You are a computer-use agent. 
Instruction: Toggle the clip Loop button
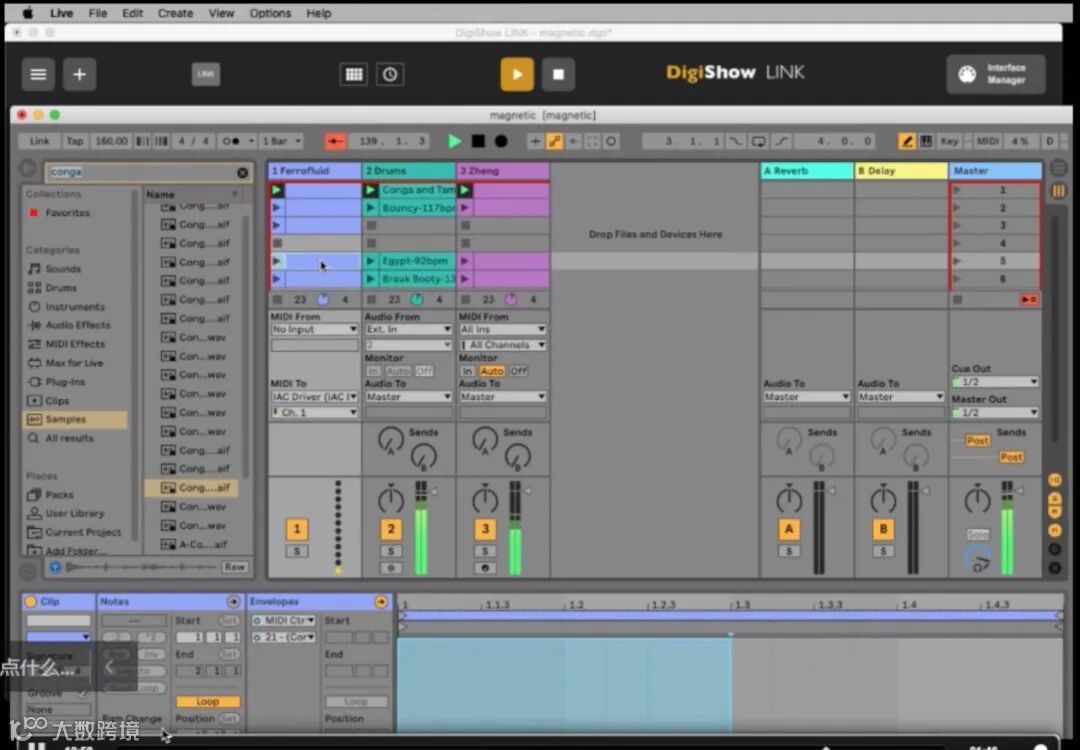207,701
